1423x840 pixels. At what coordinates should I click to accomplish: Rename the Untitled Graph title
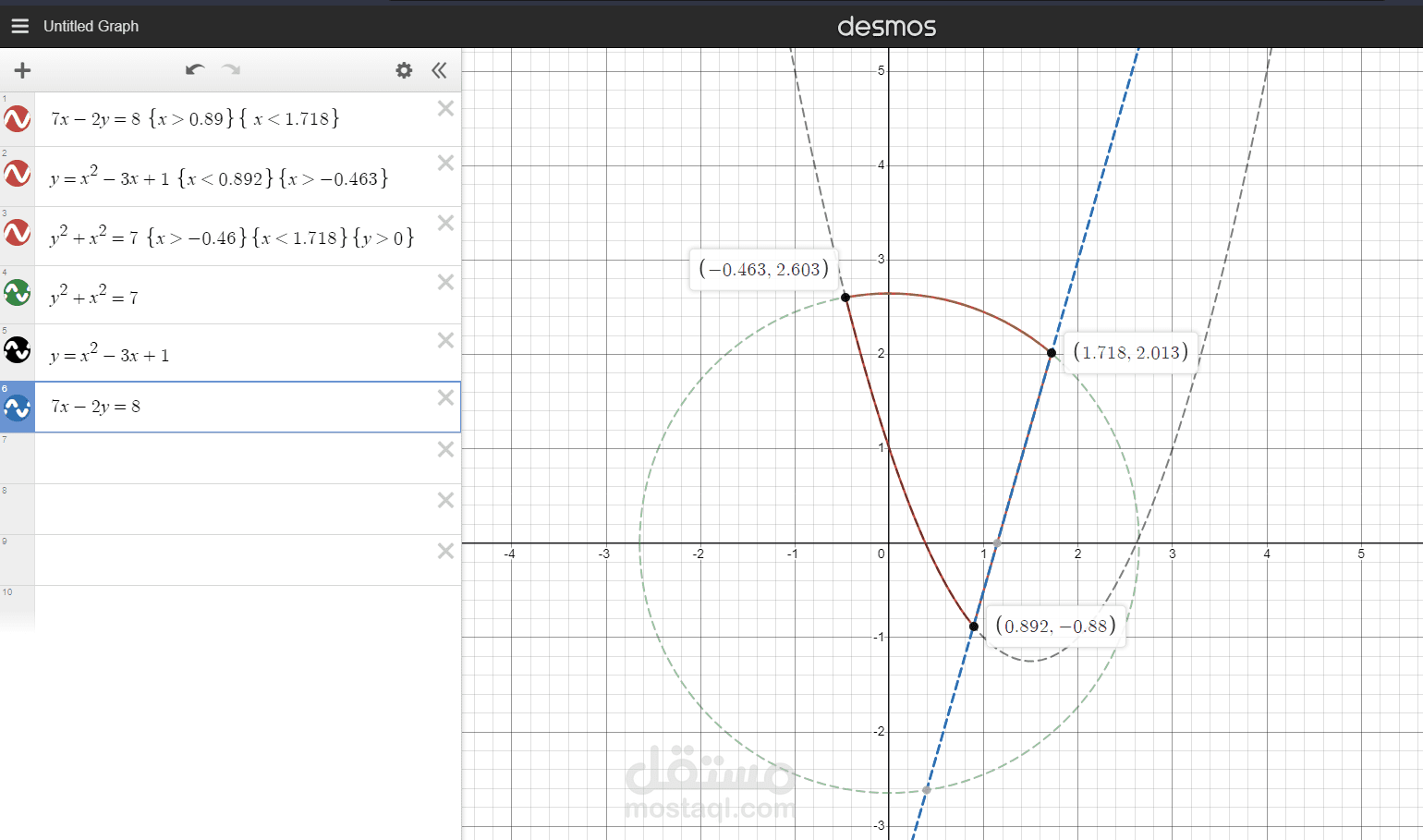(91, 26)
